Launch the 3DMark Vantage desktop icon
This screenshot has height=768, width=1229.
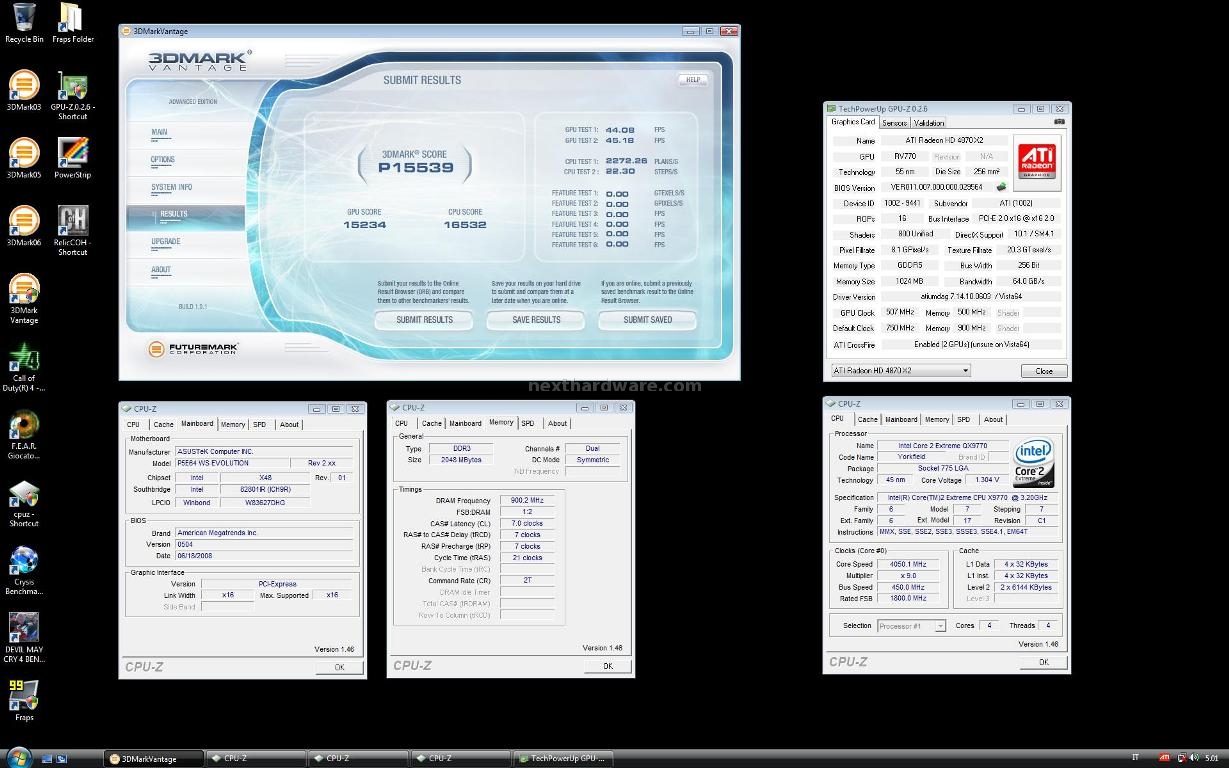point(24,300)
